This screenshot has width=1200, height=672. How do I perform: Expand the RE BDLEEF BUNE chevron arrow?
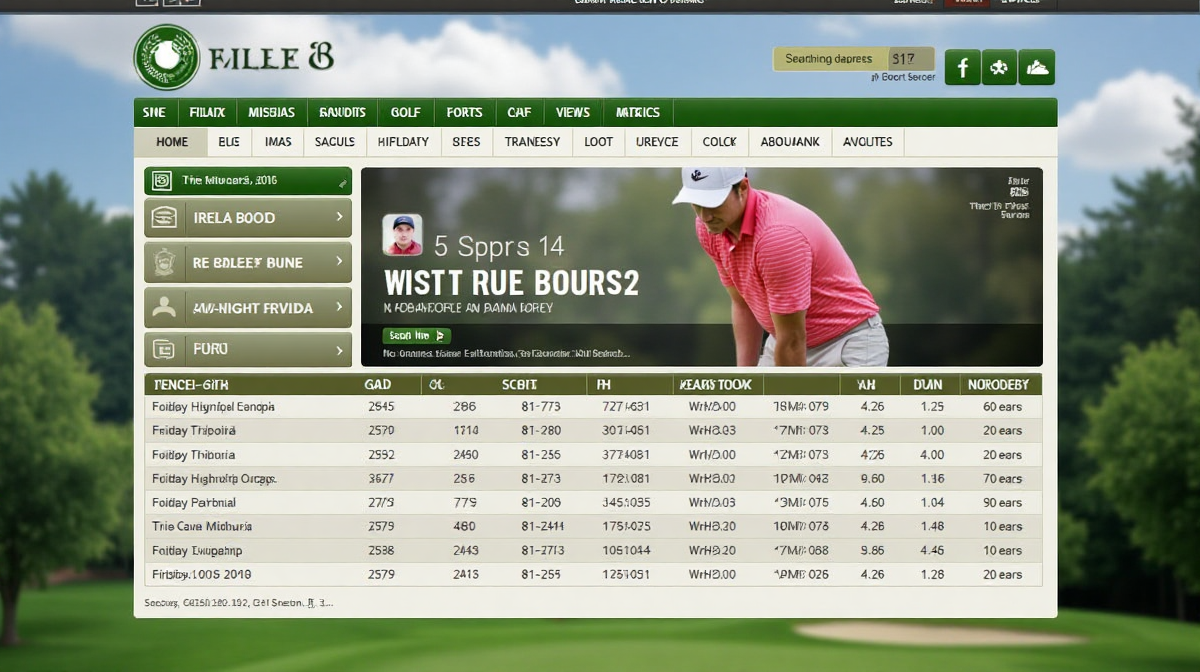pos(339,262)
